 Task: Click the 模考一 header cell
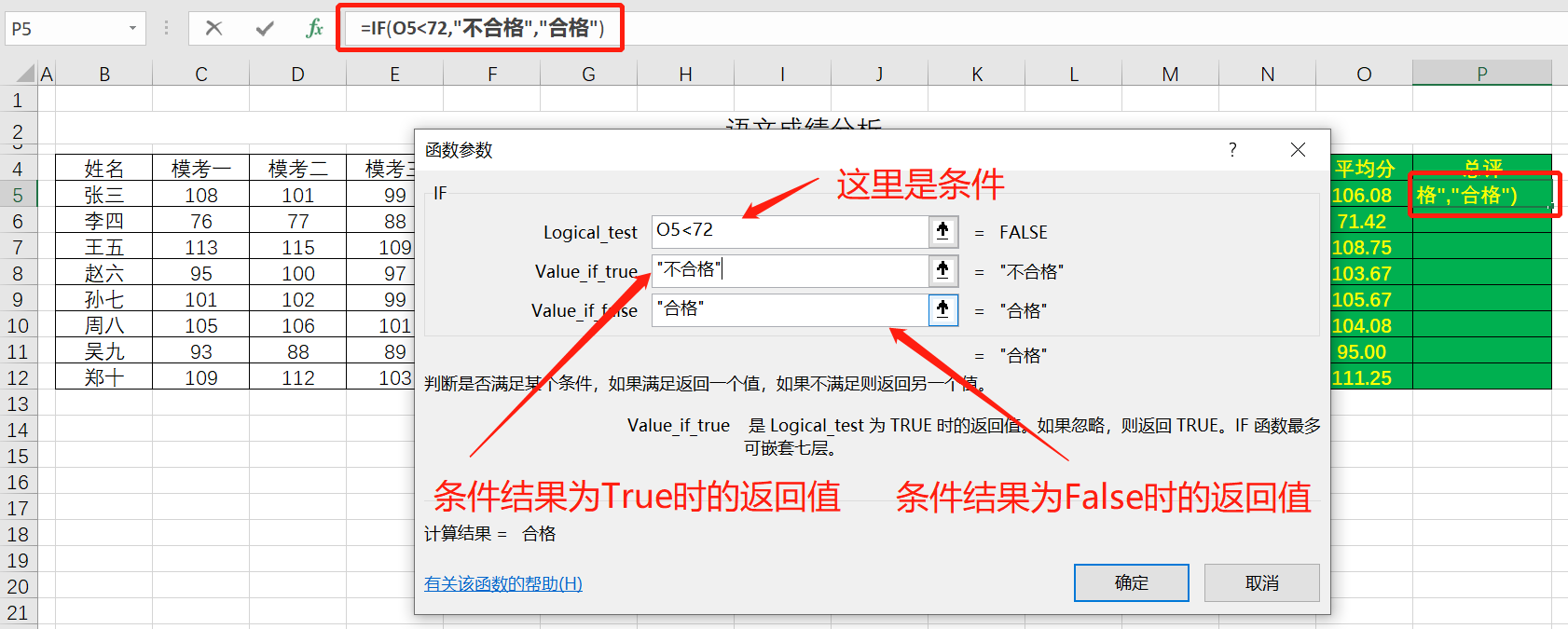tap(201, 169)
